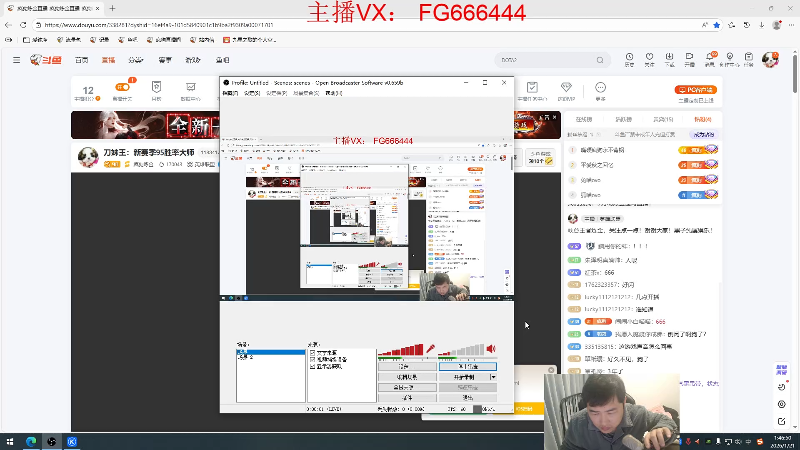Open the Scene Collection menu in OBS
The height and width of the screenshot is (450, 800).
[x=306, y=93]
